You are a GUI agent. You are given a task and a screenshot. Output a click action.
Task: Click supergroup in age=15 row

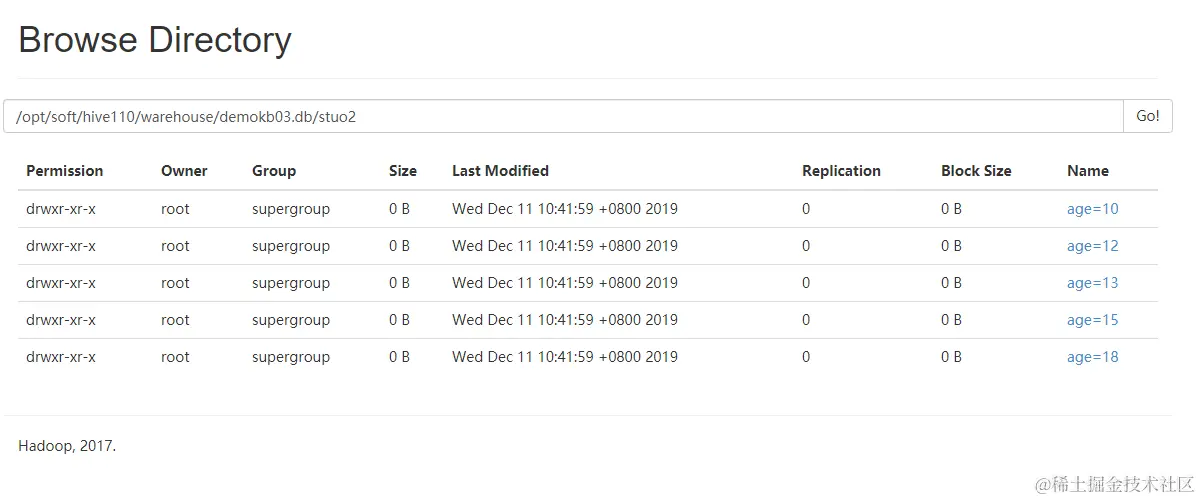pyautogui.click(x=291, y=320)
